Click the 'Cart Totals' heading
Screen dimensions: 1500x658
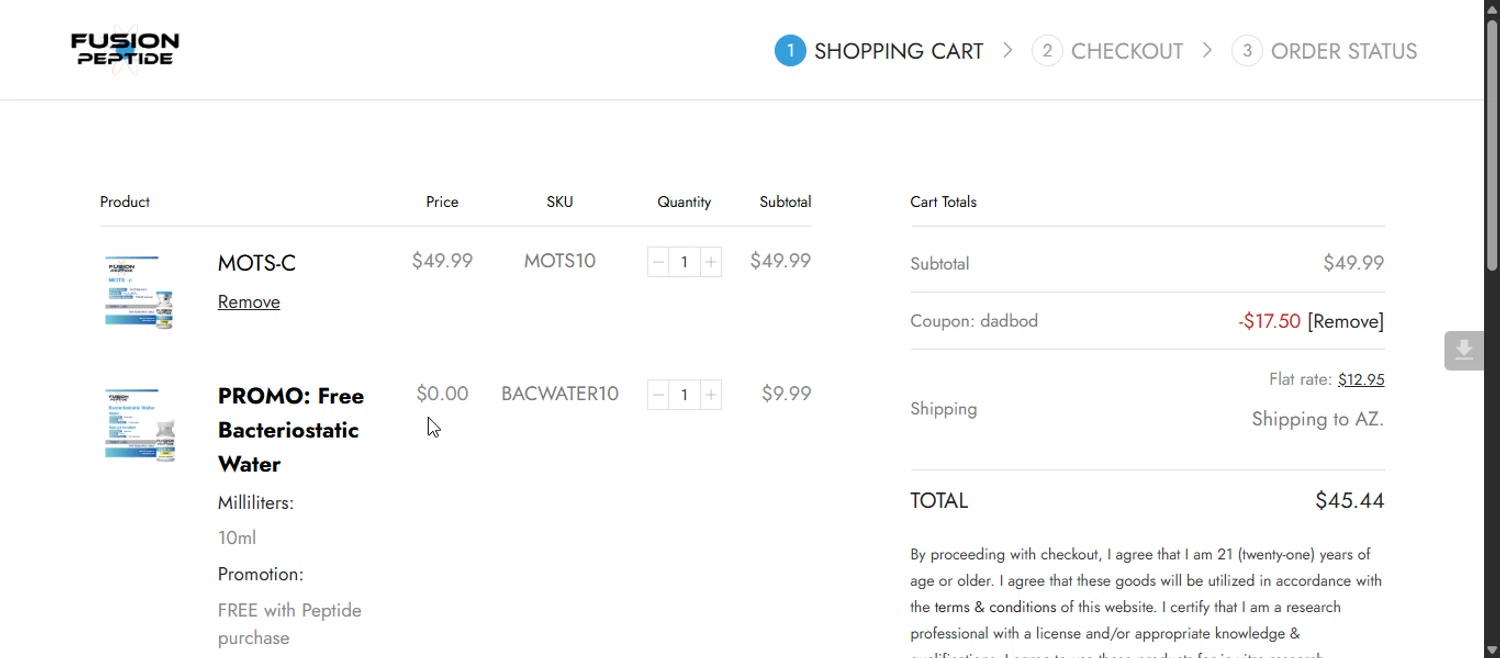(943, 202)
